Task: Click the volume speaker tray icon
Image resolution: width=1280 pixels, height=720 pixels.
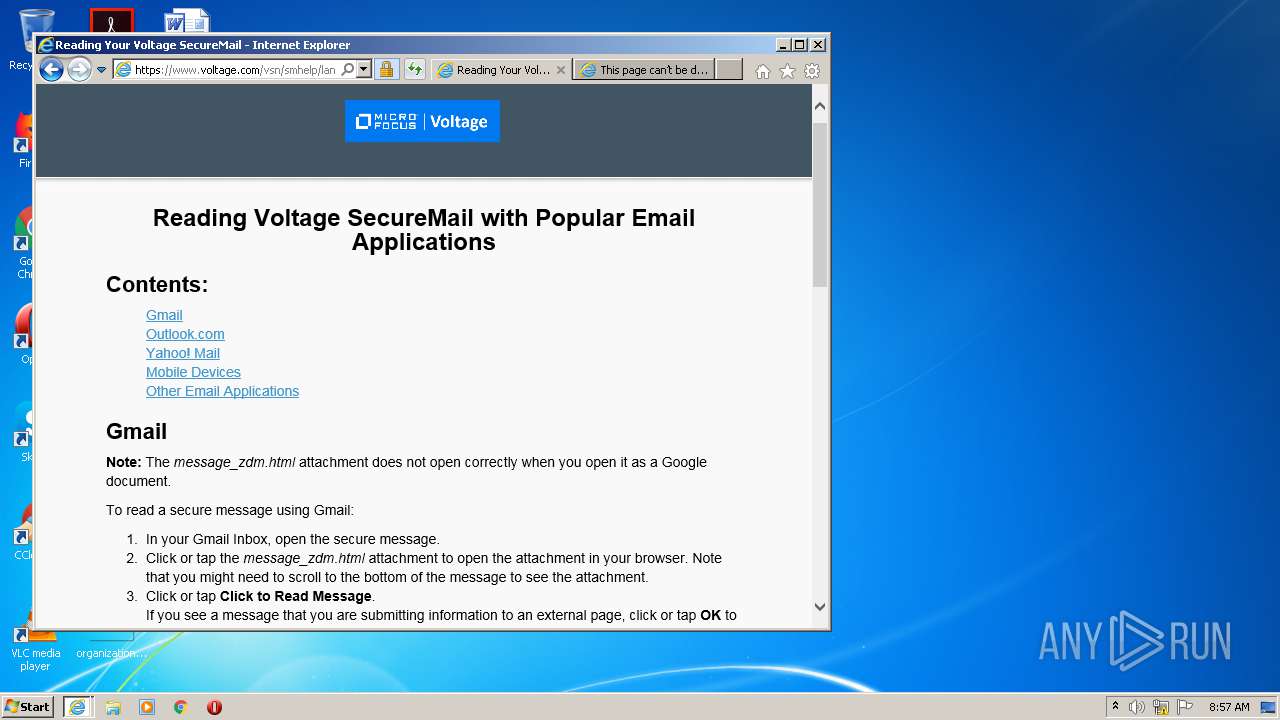Action: tap(1137, 707)
